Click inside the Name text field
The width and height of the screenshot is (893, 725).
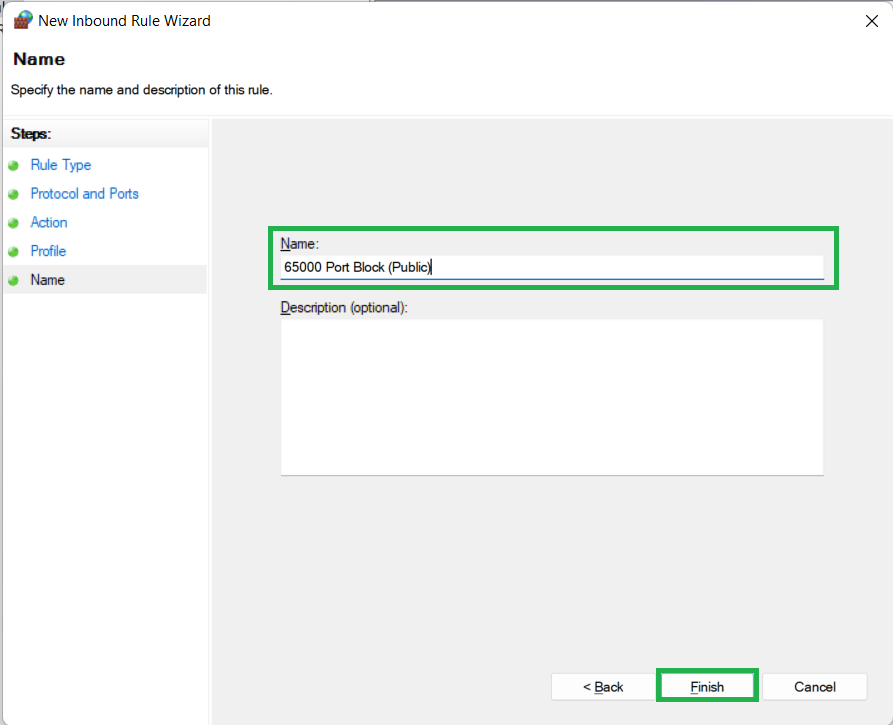point(552,268)
